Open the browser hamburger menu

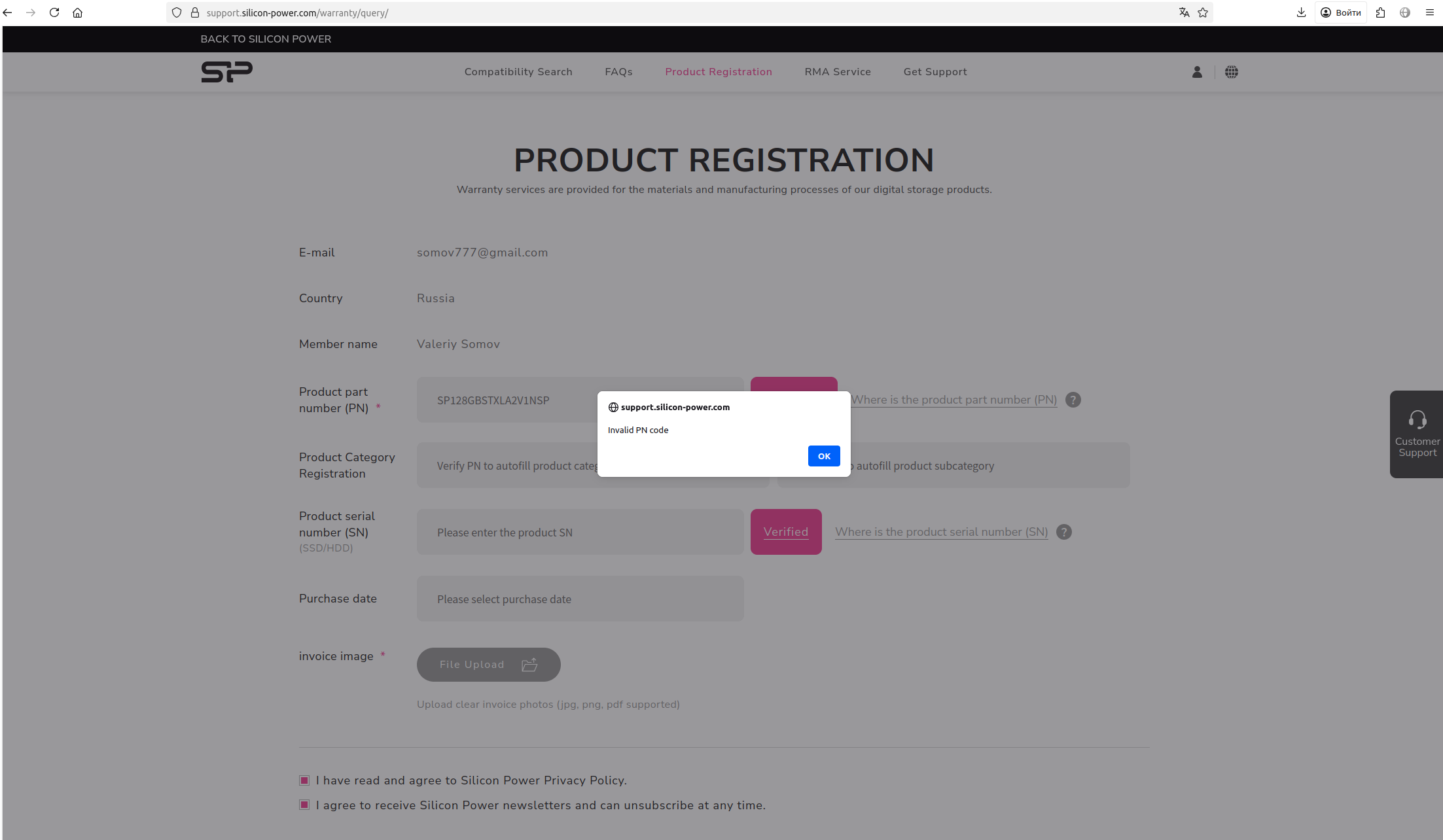1429,12
